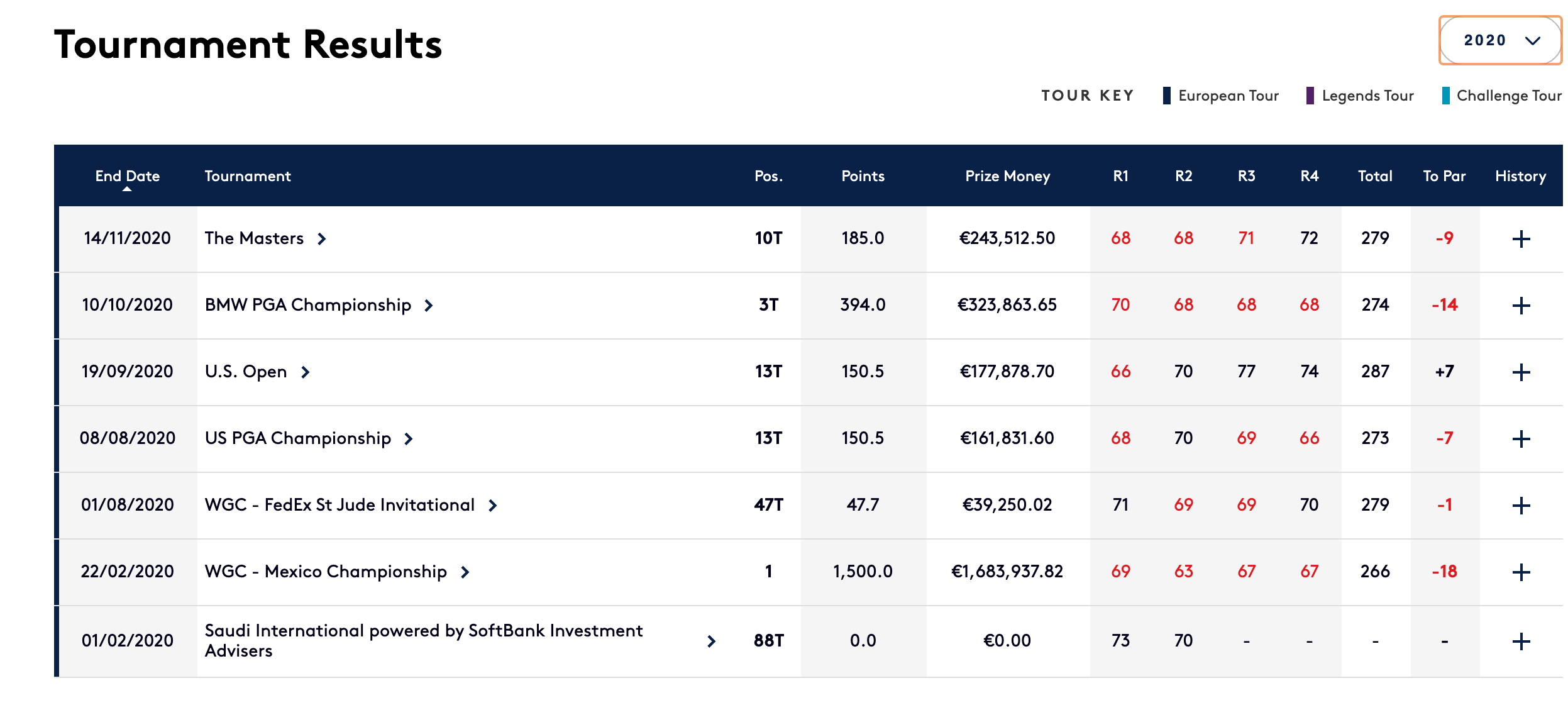Click the chevron arrow next to The Masters
This screenshot has width=1568, height=727.
click(322, 239)
